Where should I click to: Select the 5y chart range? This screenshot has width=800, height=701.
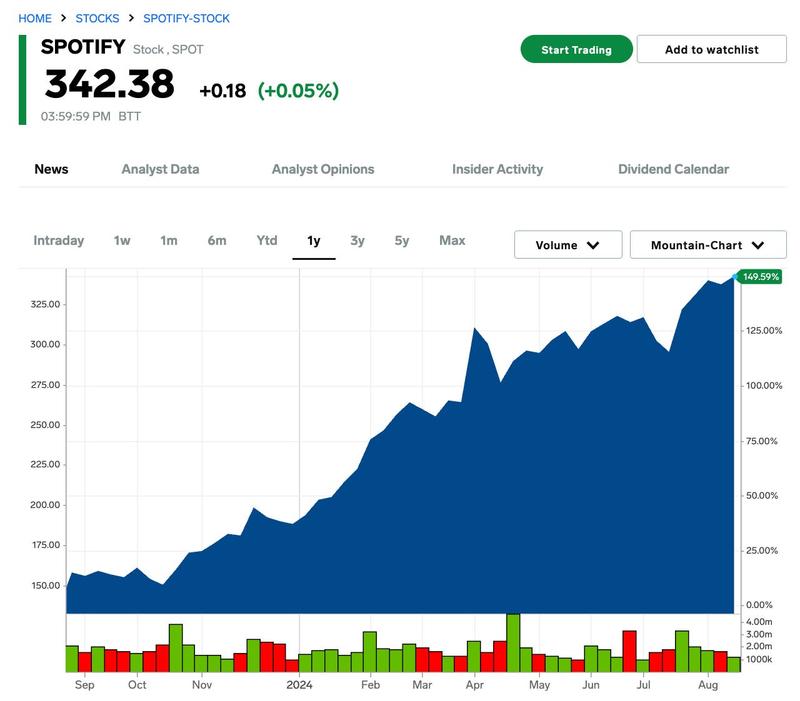[402, 240]
